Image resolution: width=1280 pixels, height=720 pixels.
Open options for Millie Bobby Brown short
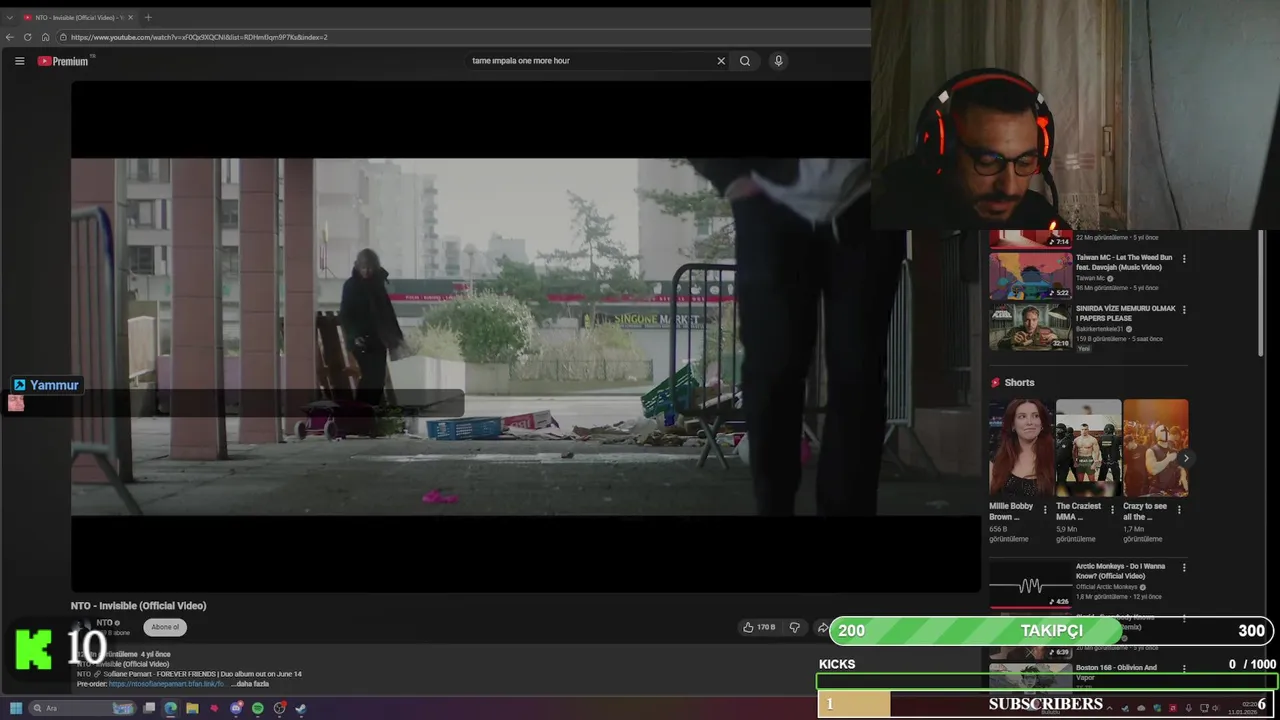tap(1045, 509)
